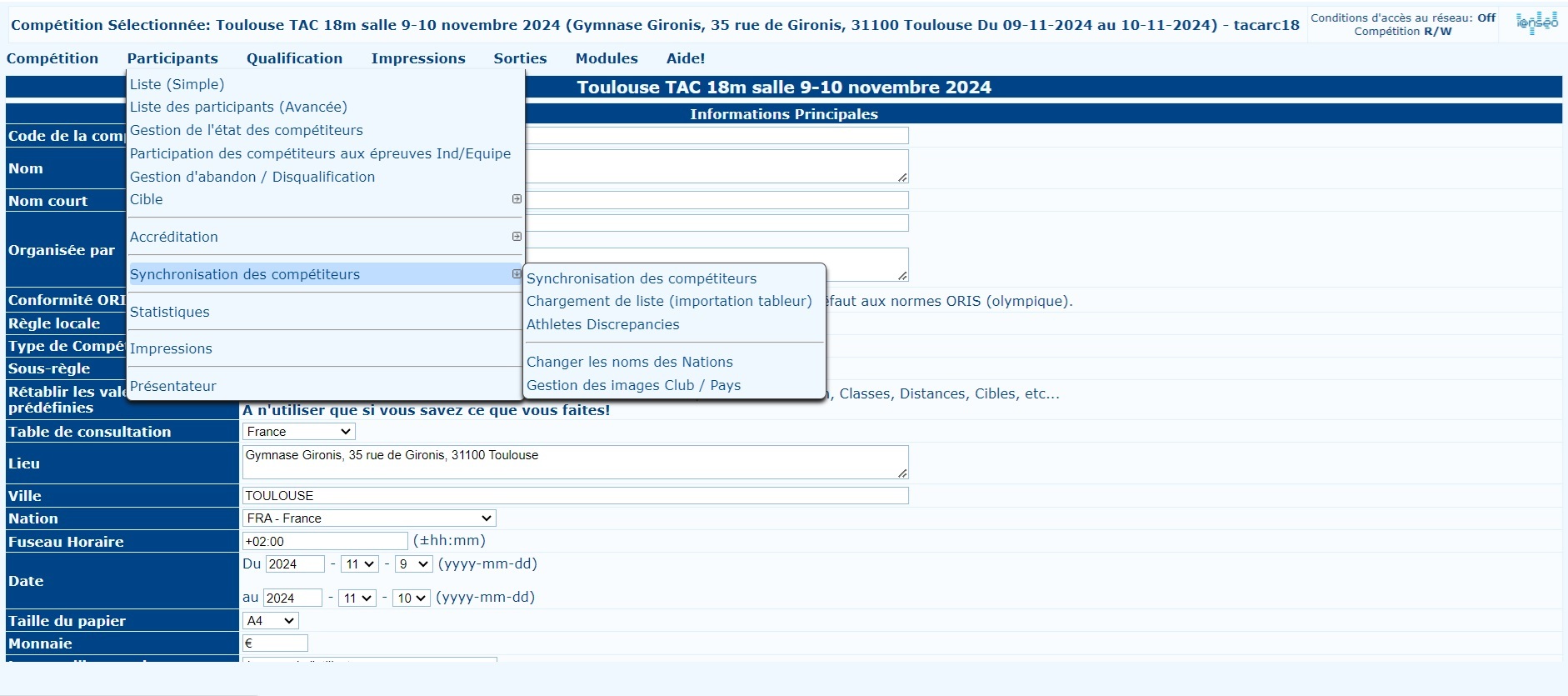Screen dimensions: 1568x696
Task: Open the Nation FRA - France dropdown
Action: [369, 518]
